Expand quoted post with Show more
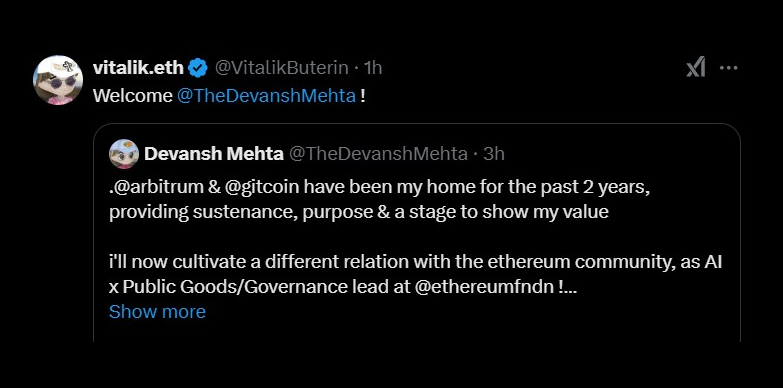Image resolution: width=783 pixels, height=388 pixels. pyautogui.click(x=157, y=312)
